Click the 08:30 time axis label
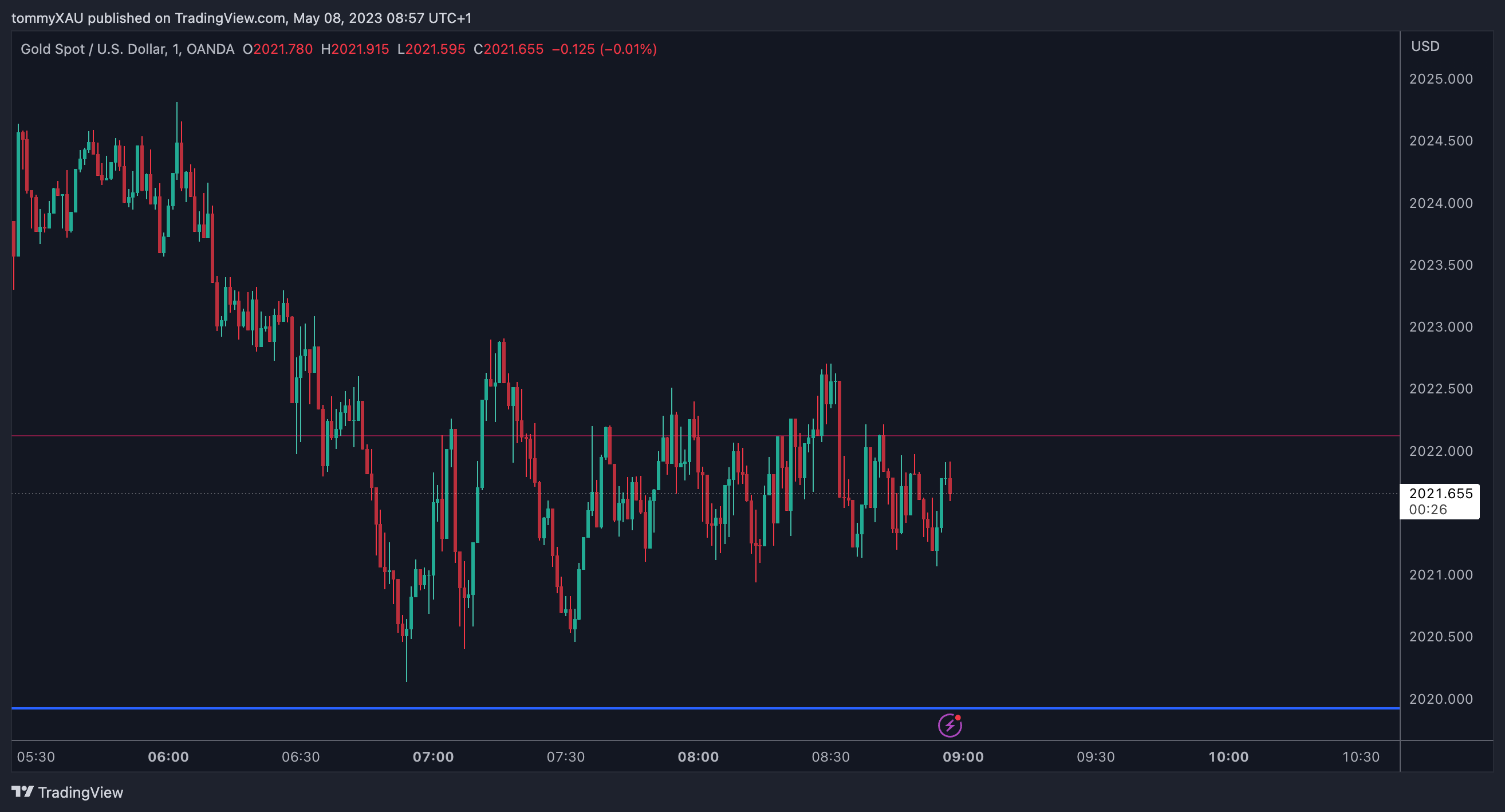The width and height of the screenshot is (1505, 812). [831, 757]
